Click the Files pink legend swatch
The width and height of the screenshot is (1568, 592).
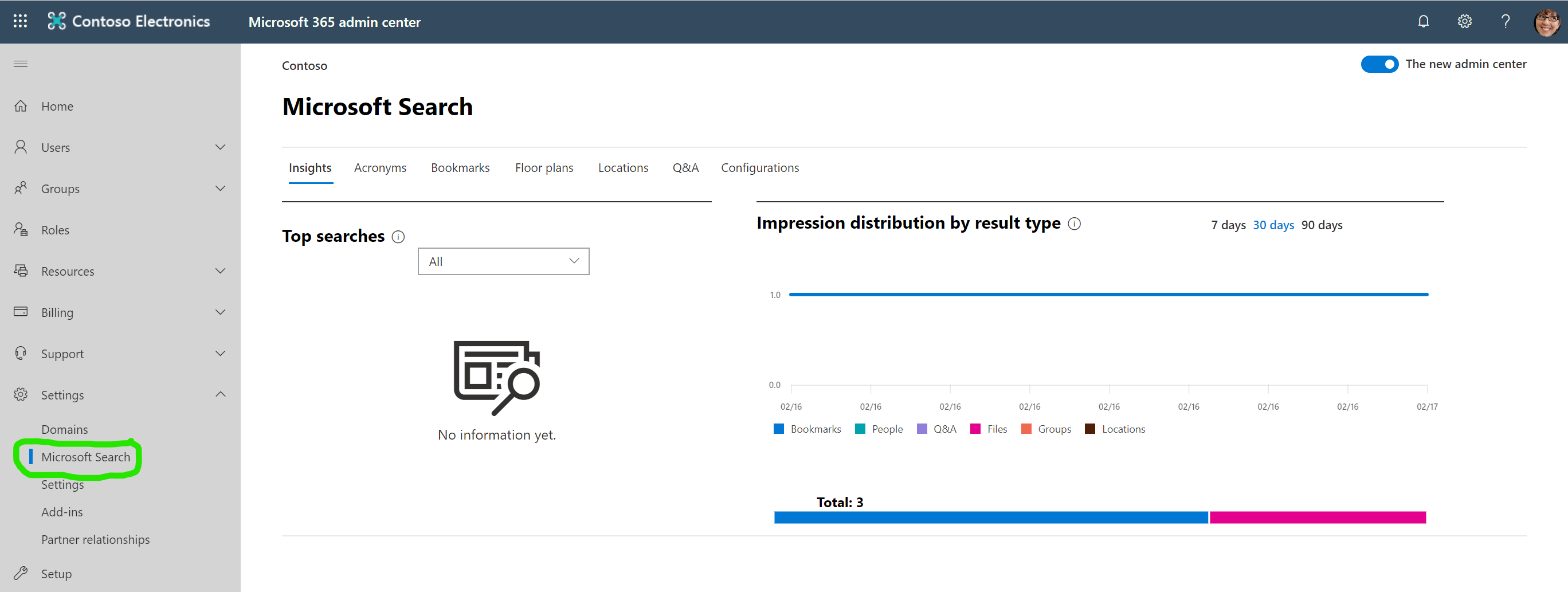pos(975,429)
